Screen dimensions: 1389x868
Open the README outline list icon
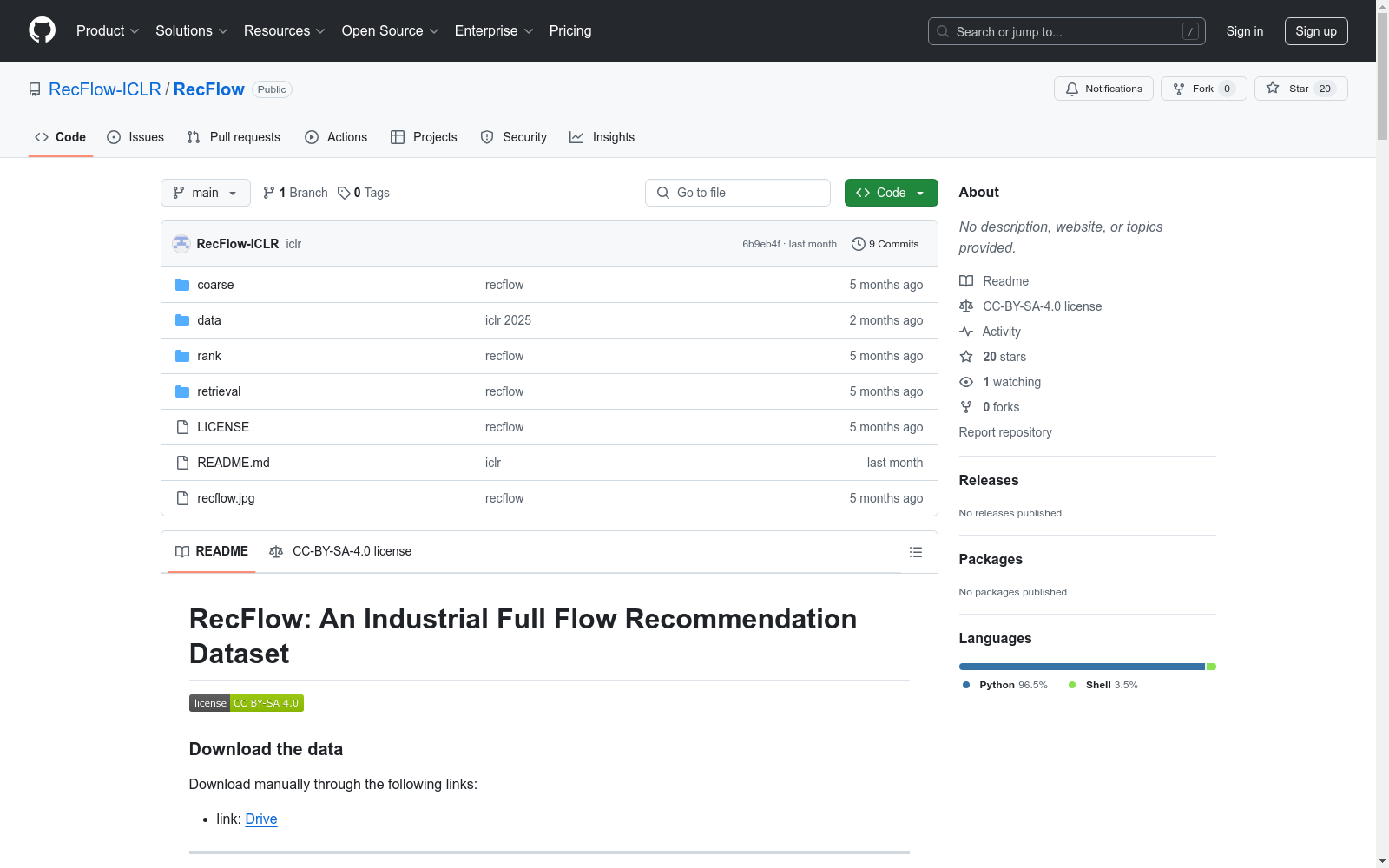tap(915, 552)
